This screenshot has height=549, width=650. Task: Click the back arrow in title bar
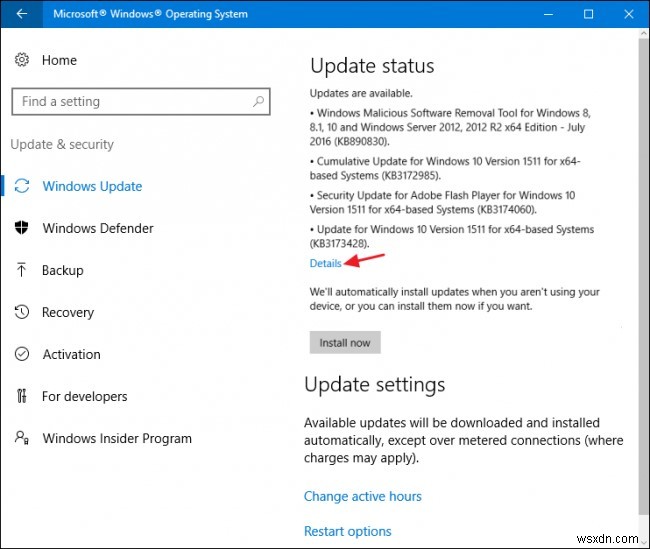coord(22,14)
